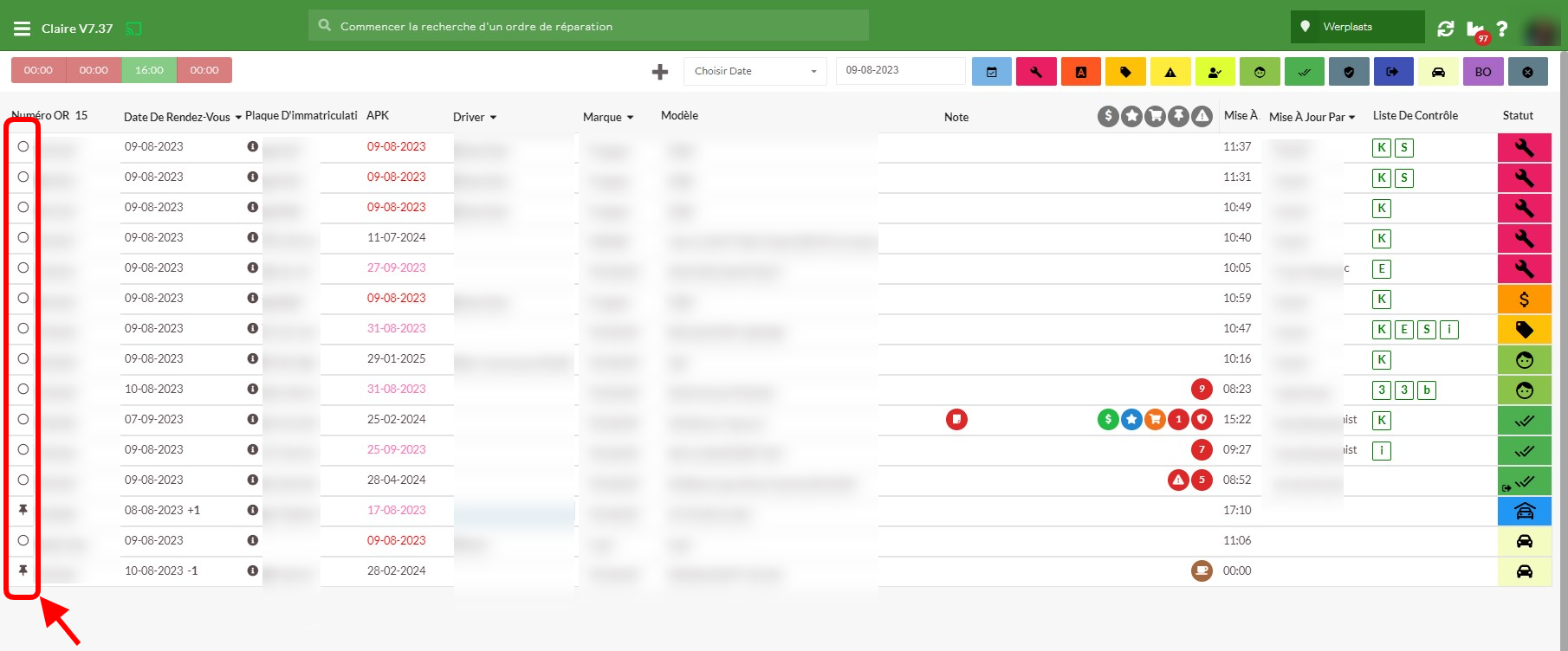Screen dimensions: 1568x651
Task: Click the last red 00:00 timer tab
Action: [x=204, y=70]
